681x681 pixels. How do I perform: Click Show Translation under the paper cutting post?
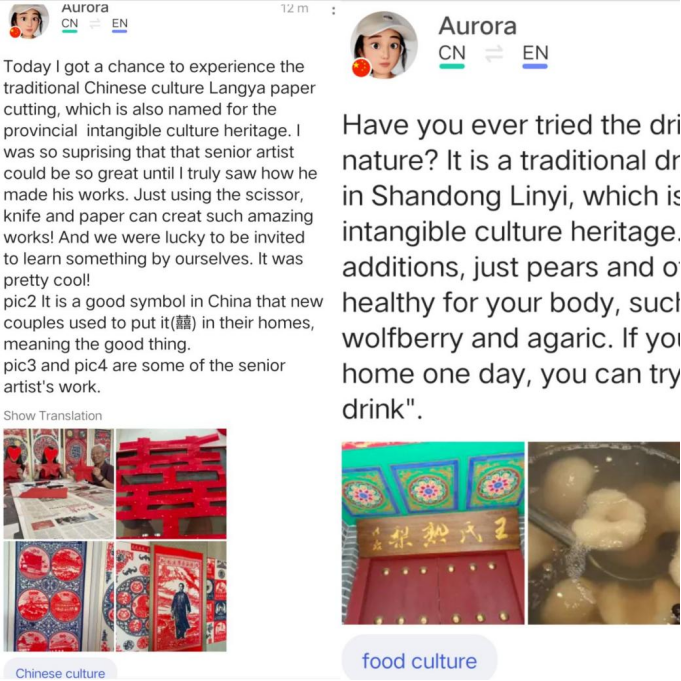[x=53, y=416]
